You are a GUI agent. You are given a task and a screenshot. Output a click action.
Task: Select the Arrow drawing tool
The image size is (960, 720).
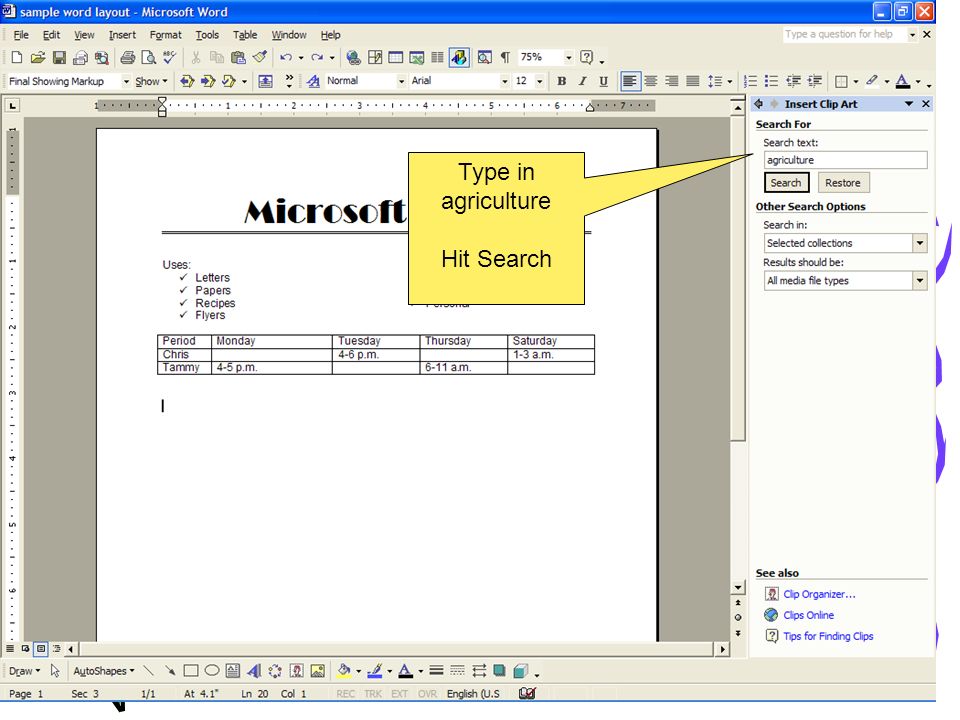(x=170, y=672)
